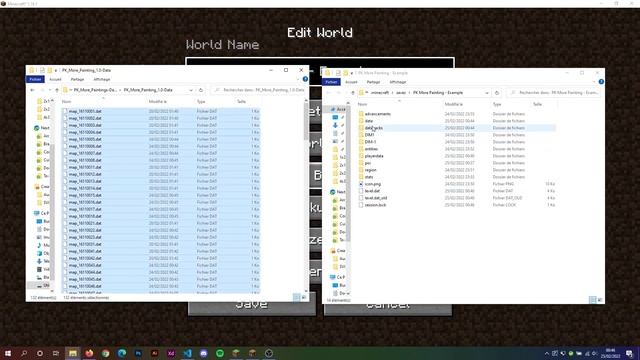Open taskbar search magnifier

tap(24, 353)
